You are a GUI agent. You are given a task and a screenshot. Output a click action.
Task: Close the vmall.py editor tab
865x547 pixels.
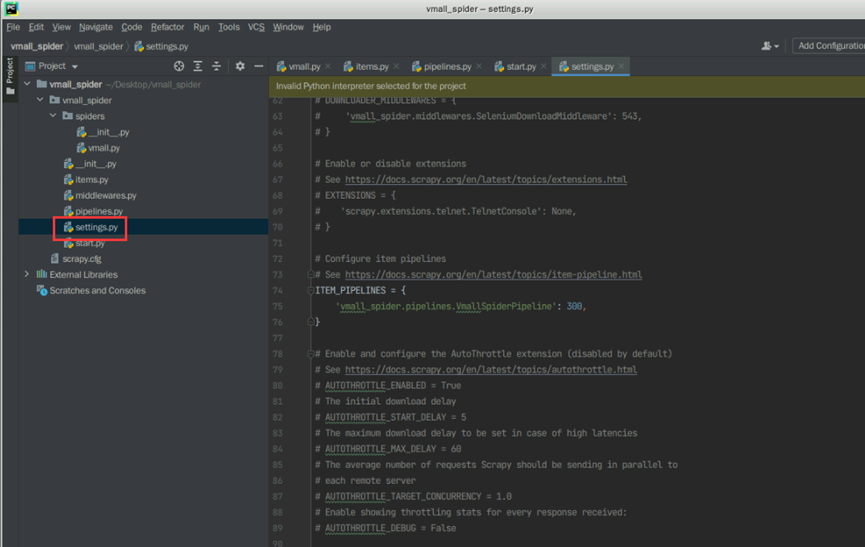329,67
